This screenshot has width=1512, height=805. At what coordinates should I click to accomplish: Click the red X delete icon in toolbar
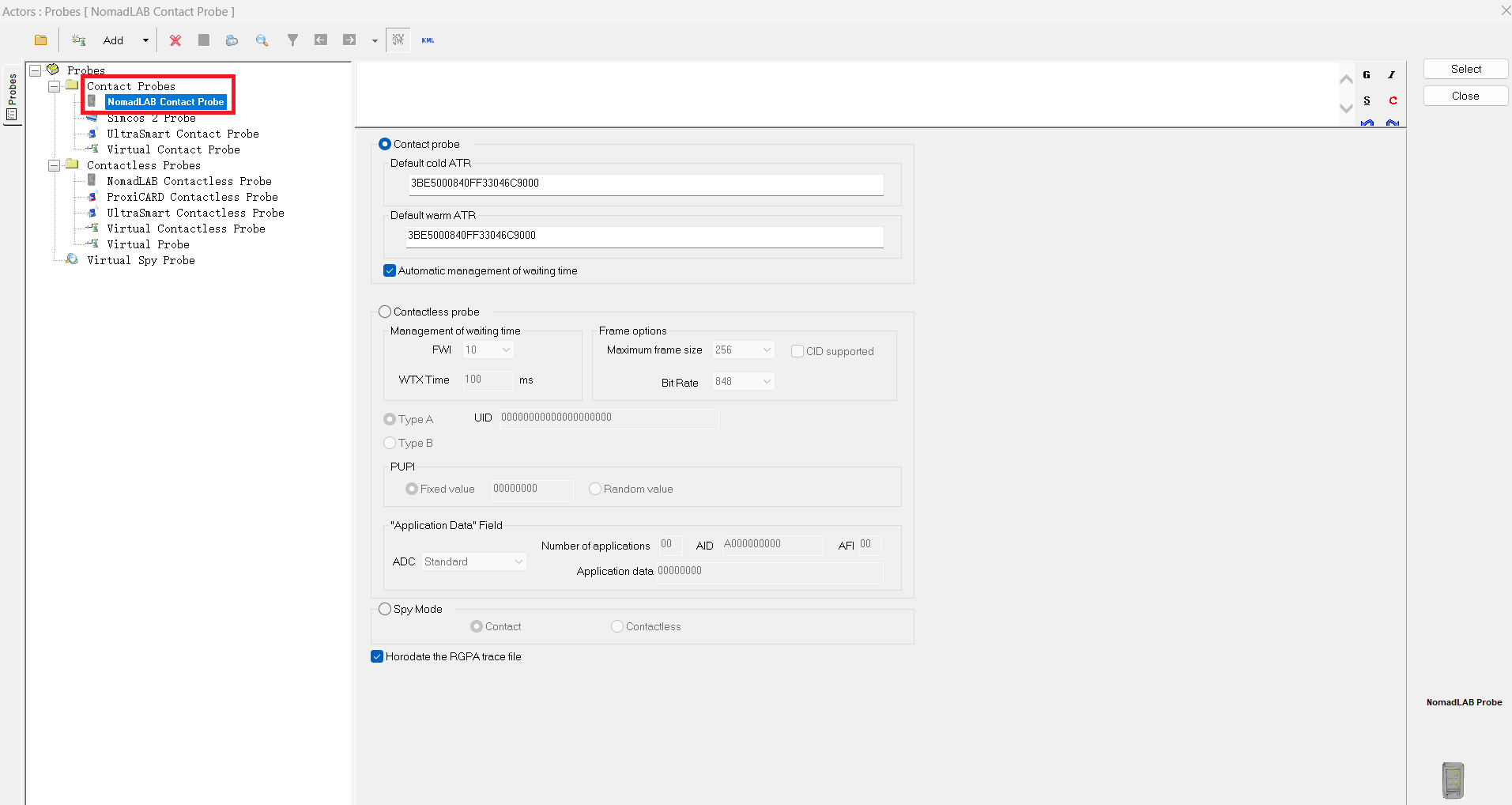[175, 40]
